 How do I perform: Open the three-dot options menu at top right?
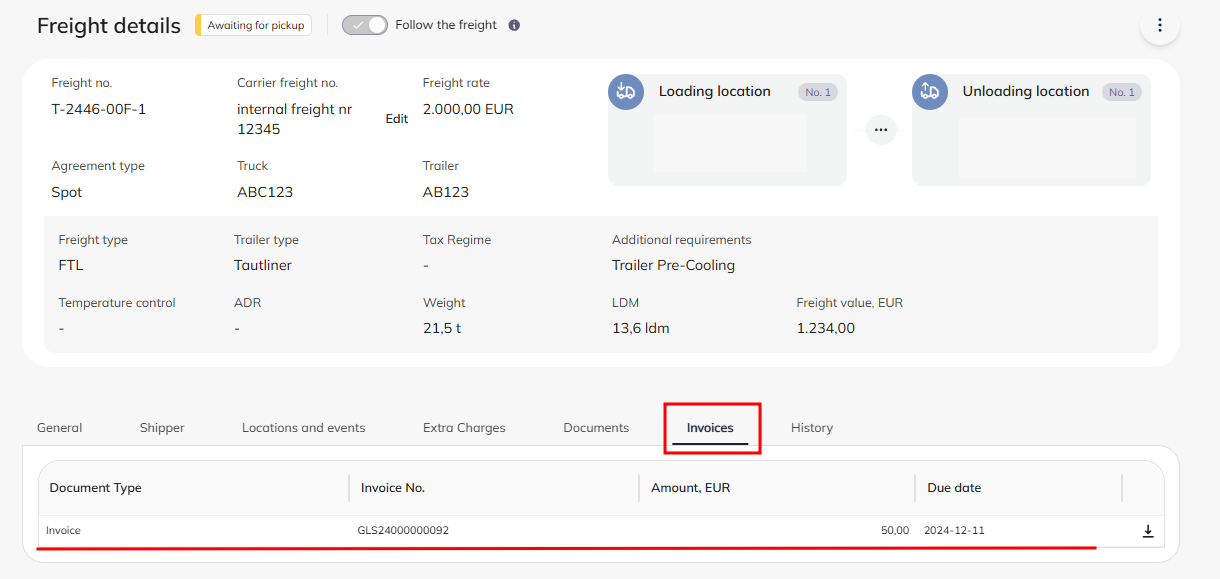point(1160,25)
